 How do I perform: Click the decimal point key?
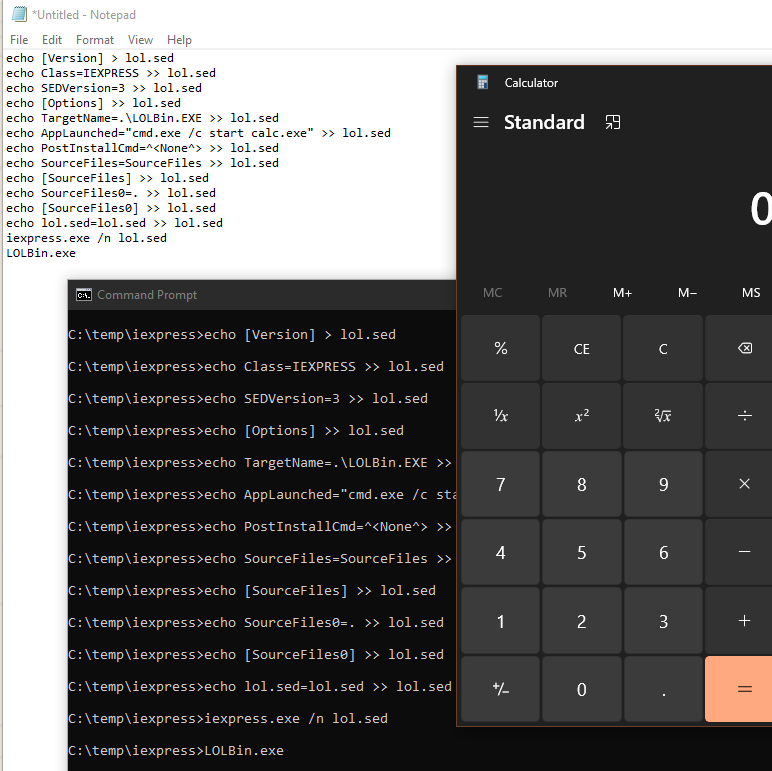pyautogui.click(x=663, y=689)
